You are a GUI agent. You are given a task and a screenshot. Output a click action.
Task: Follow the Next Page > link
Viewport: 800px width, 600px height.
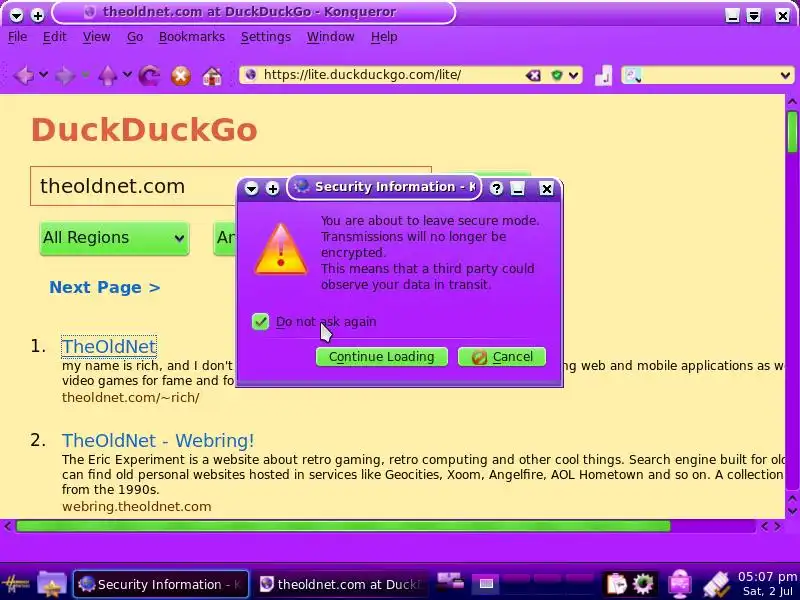(x=105, y=287)
